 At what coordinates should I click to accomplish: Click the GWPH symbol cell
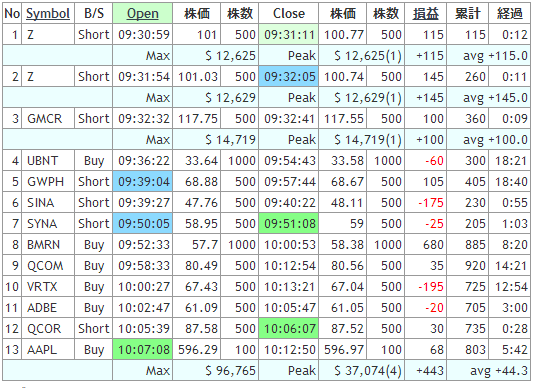click(48, 182)
